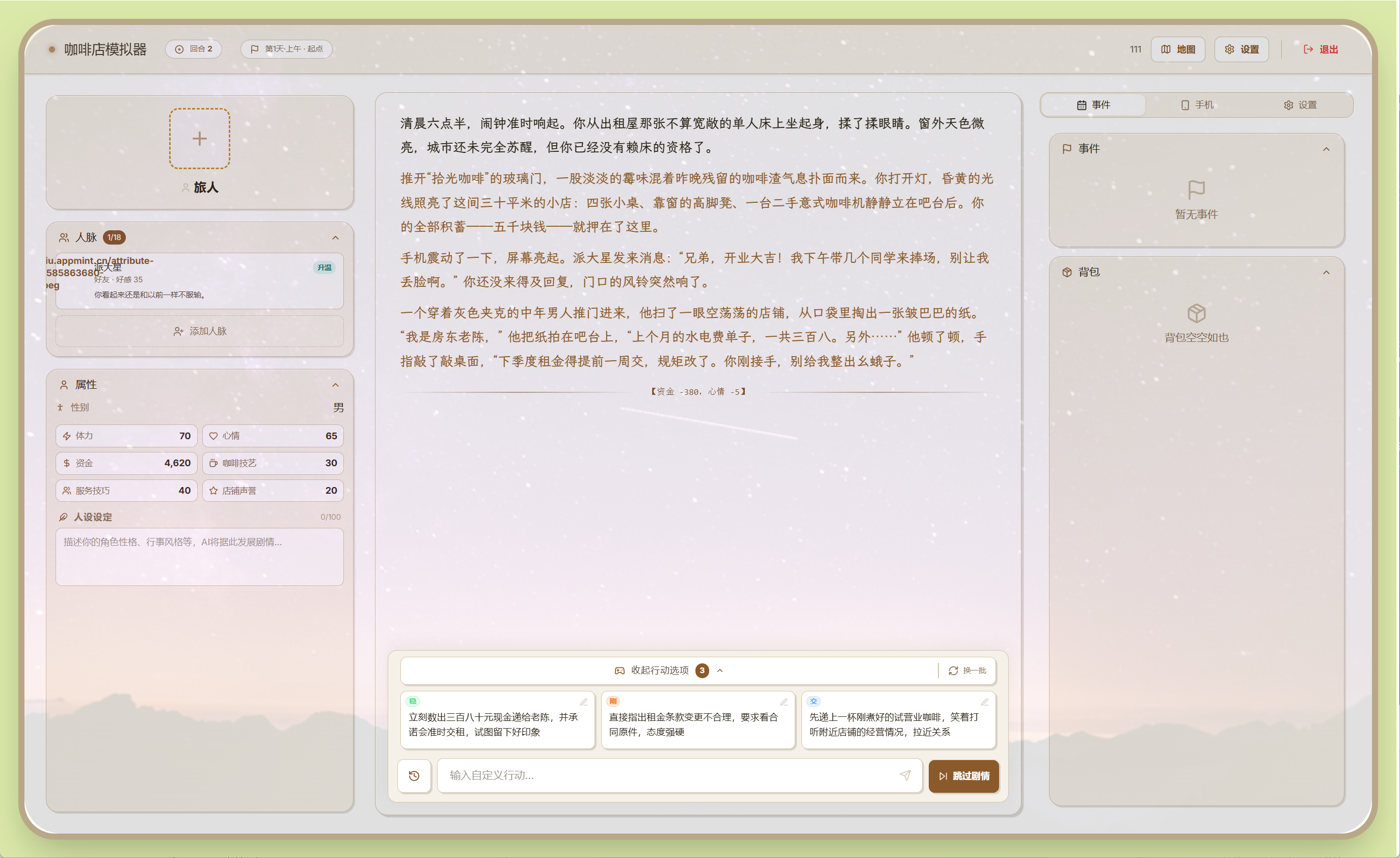Image resolution: width=1400 pixels, height=858 pixels.
Task: Click the 输入自定义行动 input field
Action: [x=665, y=775]
